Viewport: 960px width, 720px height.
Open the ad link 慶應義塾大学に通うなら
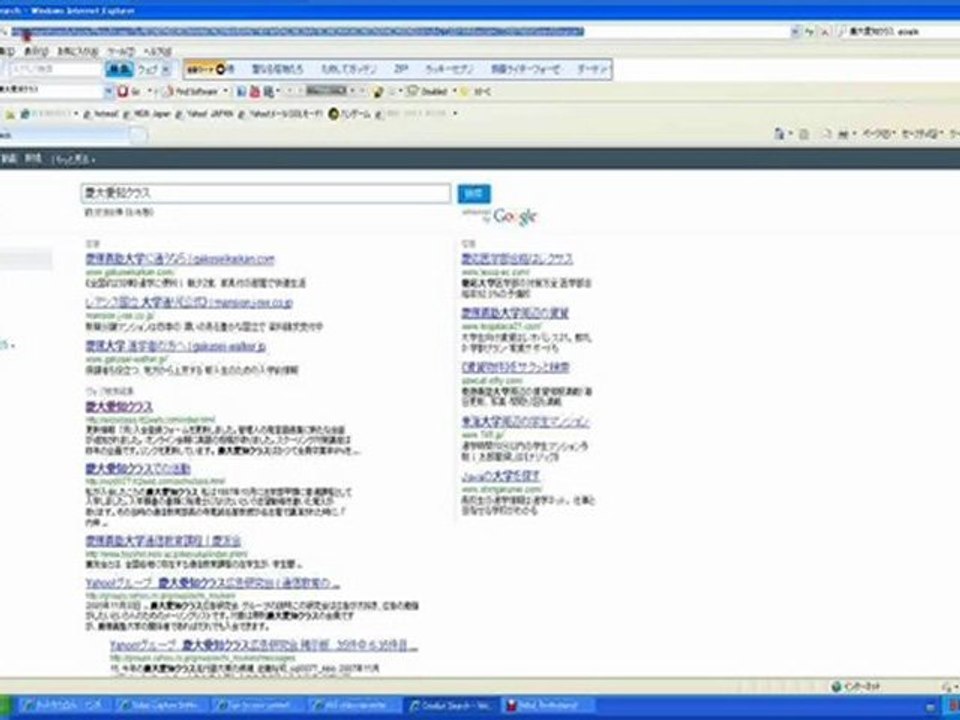click(180, 259)
